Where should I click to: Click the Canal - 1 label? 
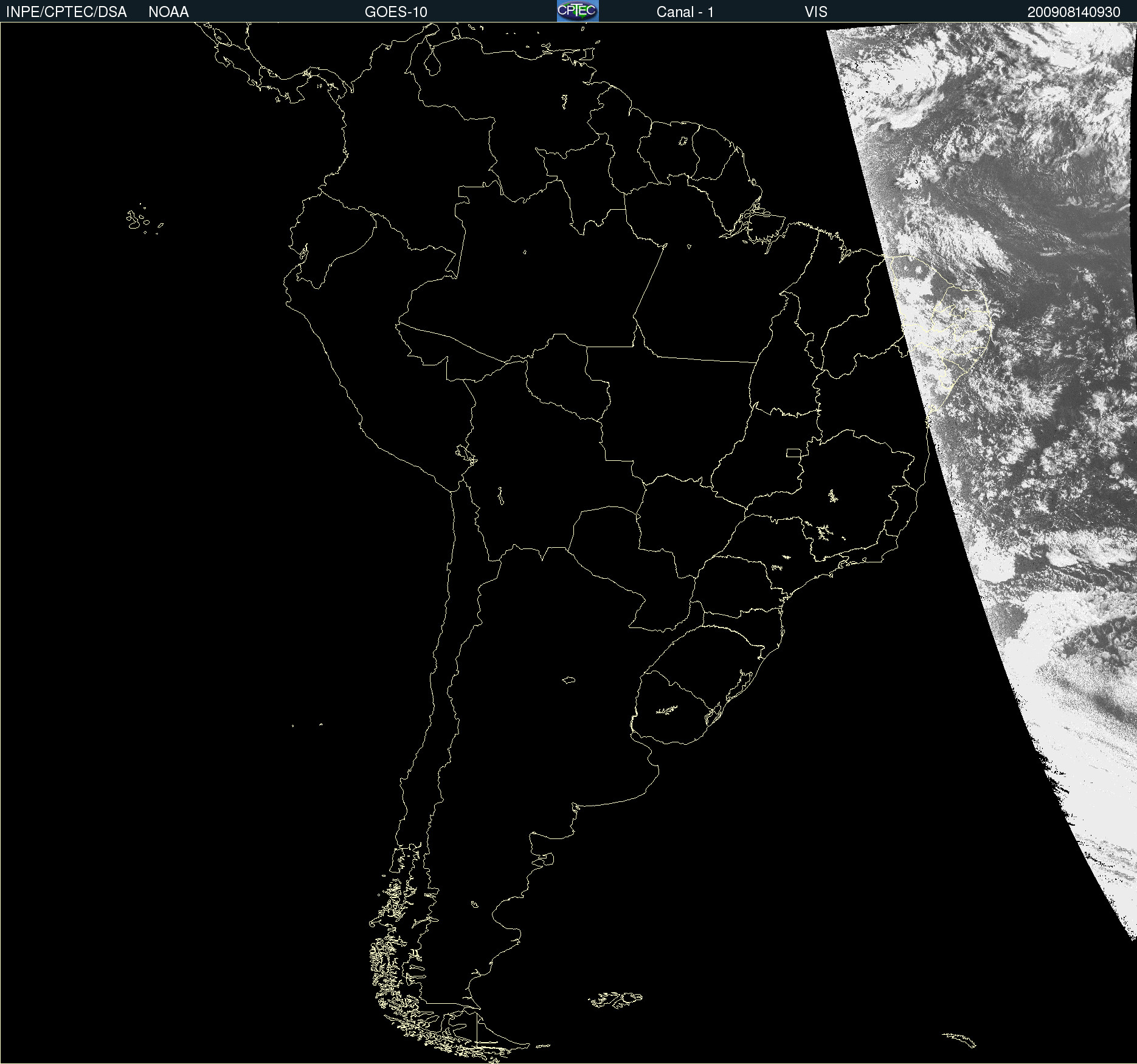[x=685, y=12]
